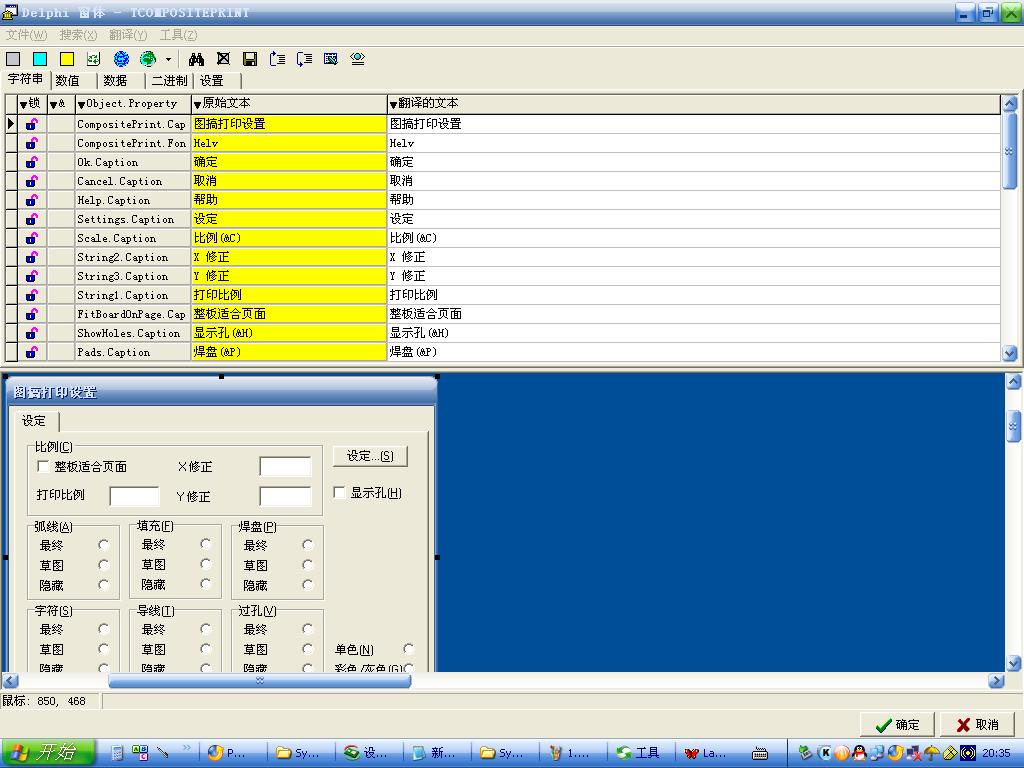Toggle lock on CompositePrint.Cap row
The image size is (1024, 768).
(31, 124)
